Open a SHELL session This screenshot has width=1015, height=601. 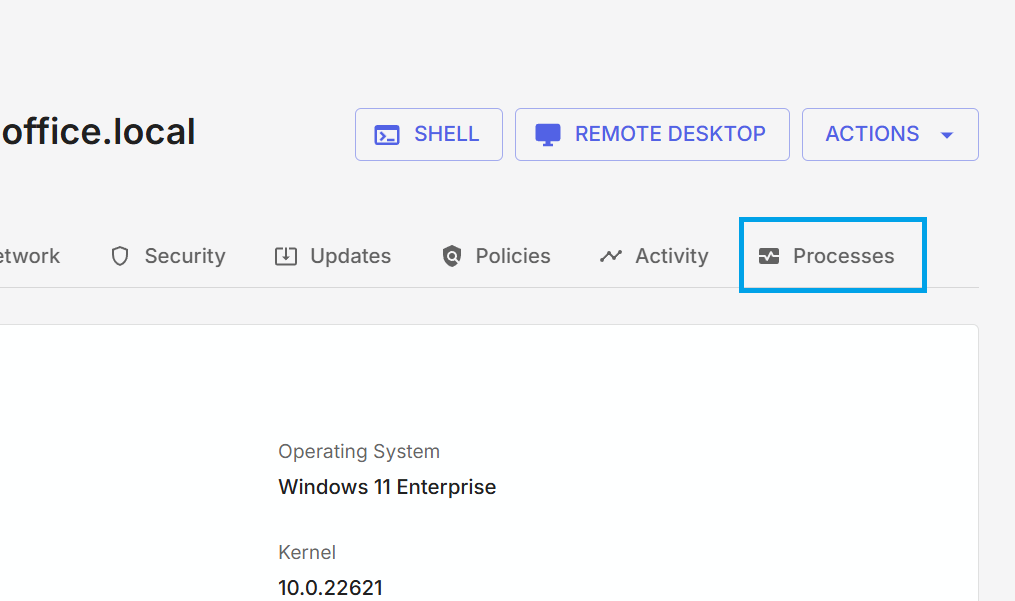pos(428,133)
